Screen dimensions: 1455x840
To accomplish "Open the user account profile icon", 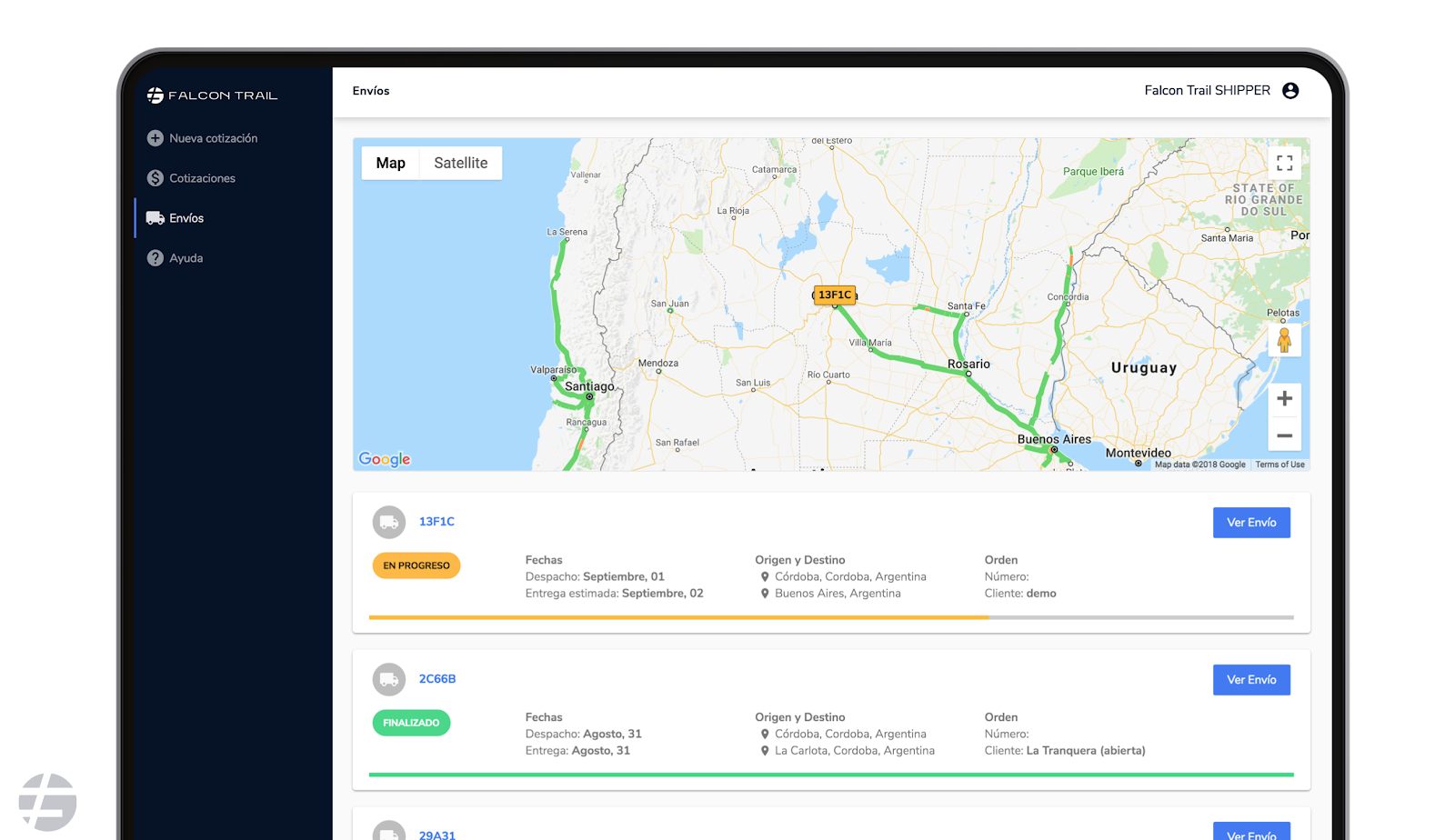I will [1290, 90].
